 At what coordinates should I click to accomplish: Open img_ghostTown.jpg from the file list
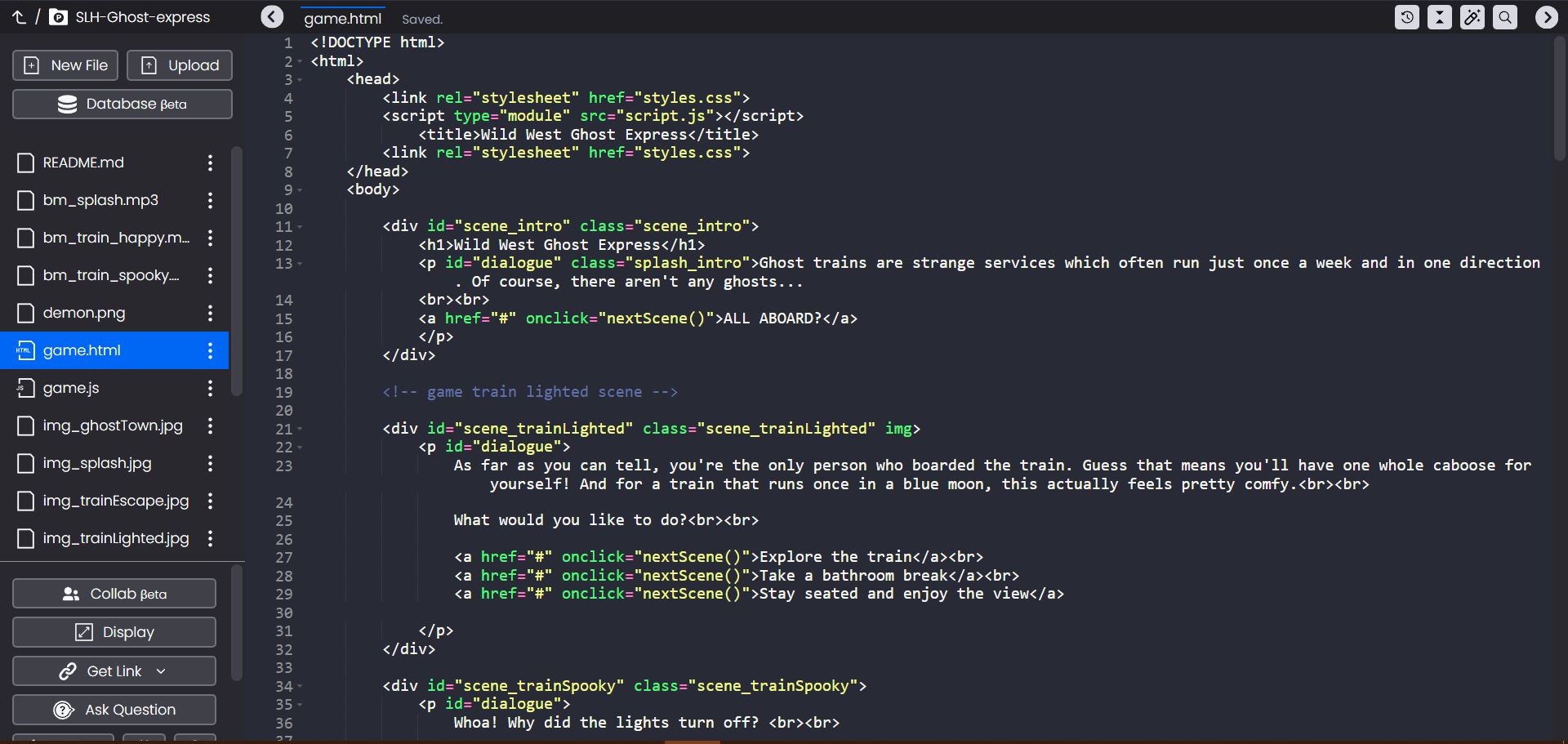click(x=113, y=425)
